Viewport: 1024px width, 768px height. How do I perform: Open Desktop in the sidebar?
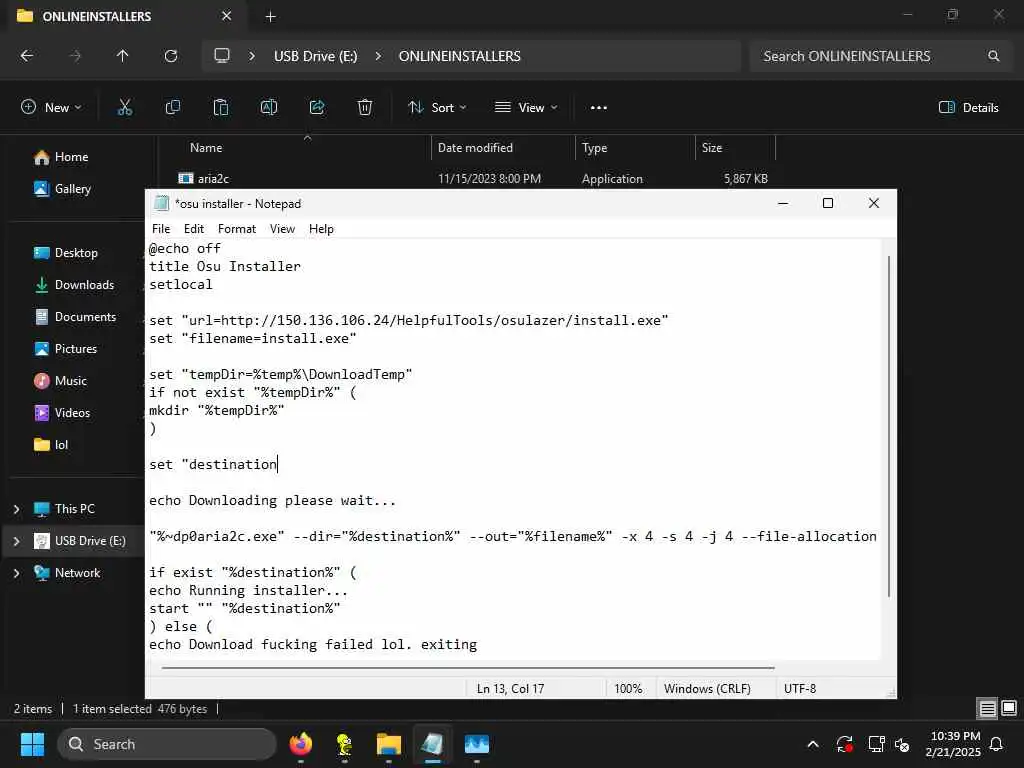point(76,253)
